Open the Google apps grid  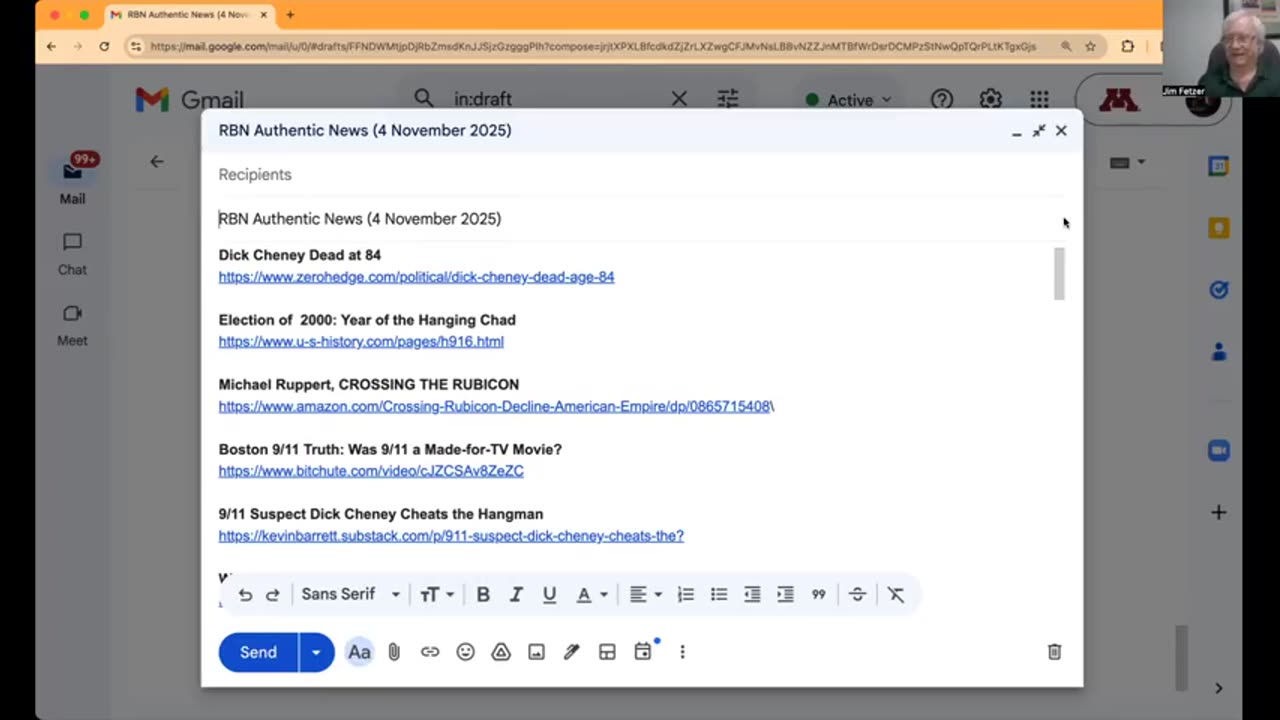click(x=1040, y=100)
